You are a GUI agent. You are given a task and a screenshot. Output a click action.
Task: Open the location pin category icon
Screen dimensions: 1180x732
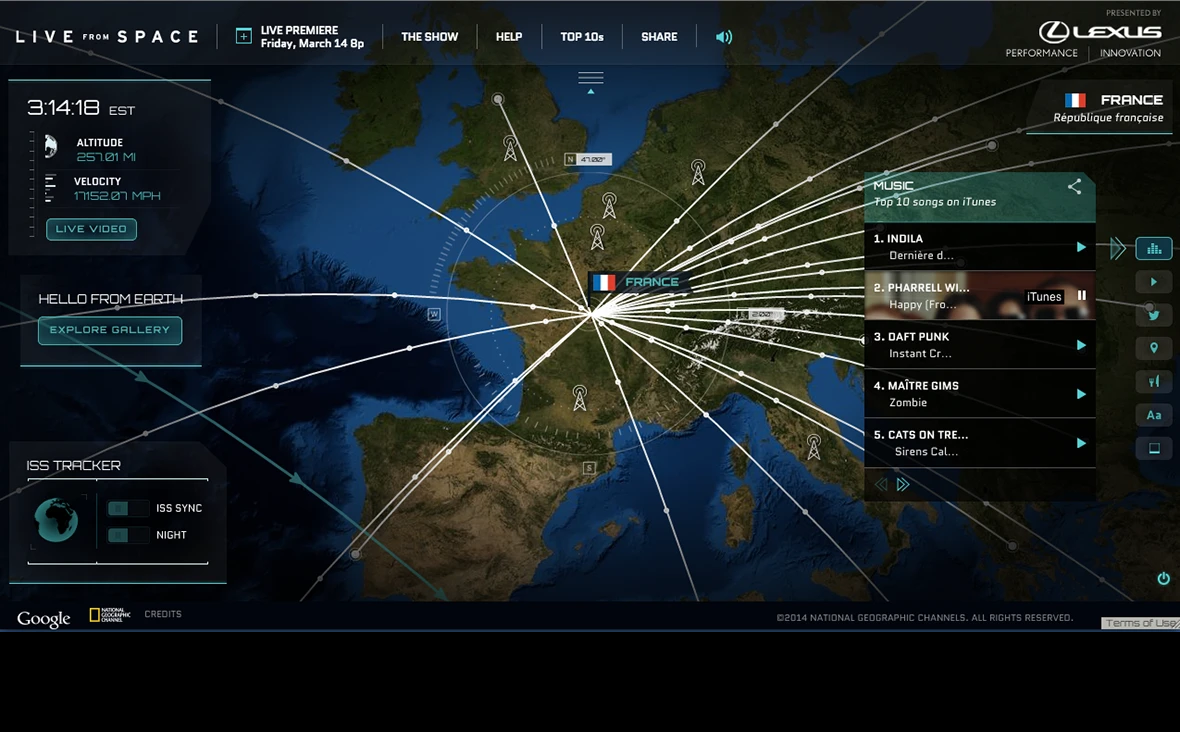click(1153, 348)
